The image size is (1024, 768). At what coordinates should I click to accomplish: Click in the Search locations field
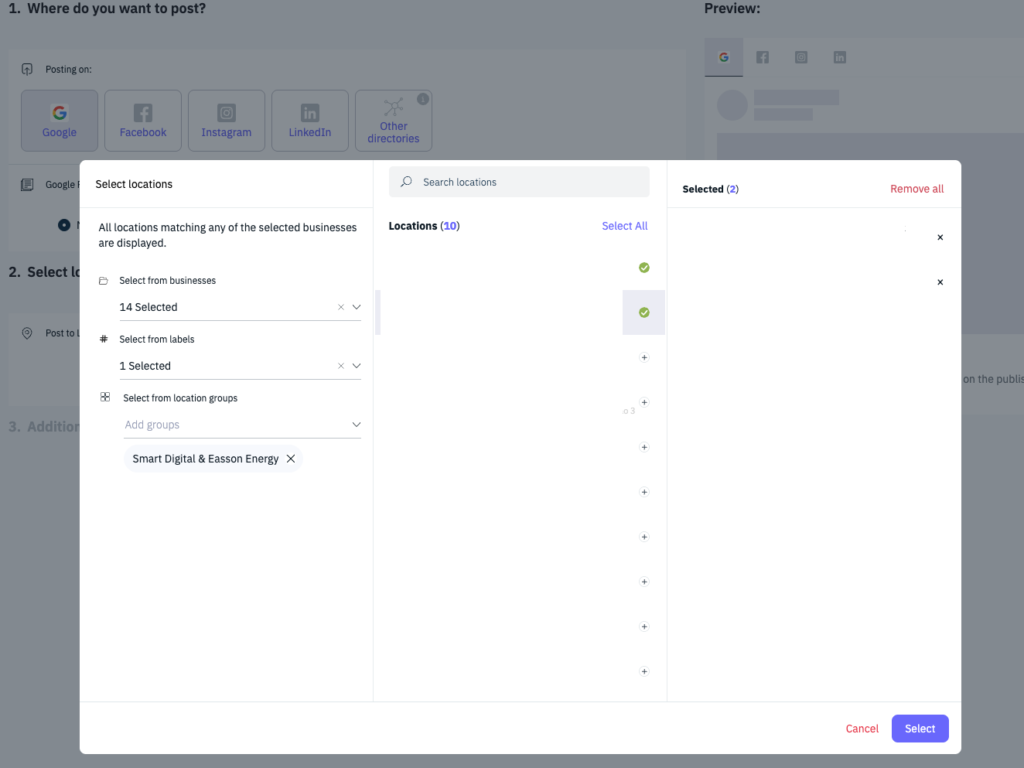[x=530, y=182]
